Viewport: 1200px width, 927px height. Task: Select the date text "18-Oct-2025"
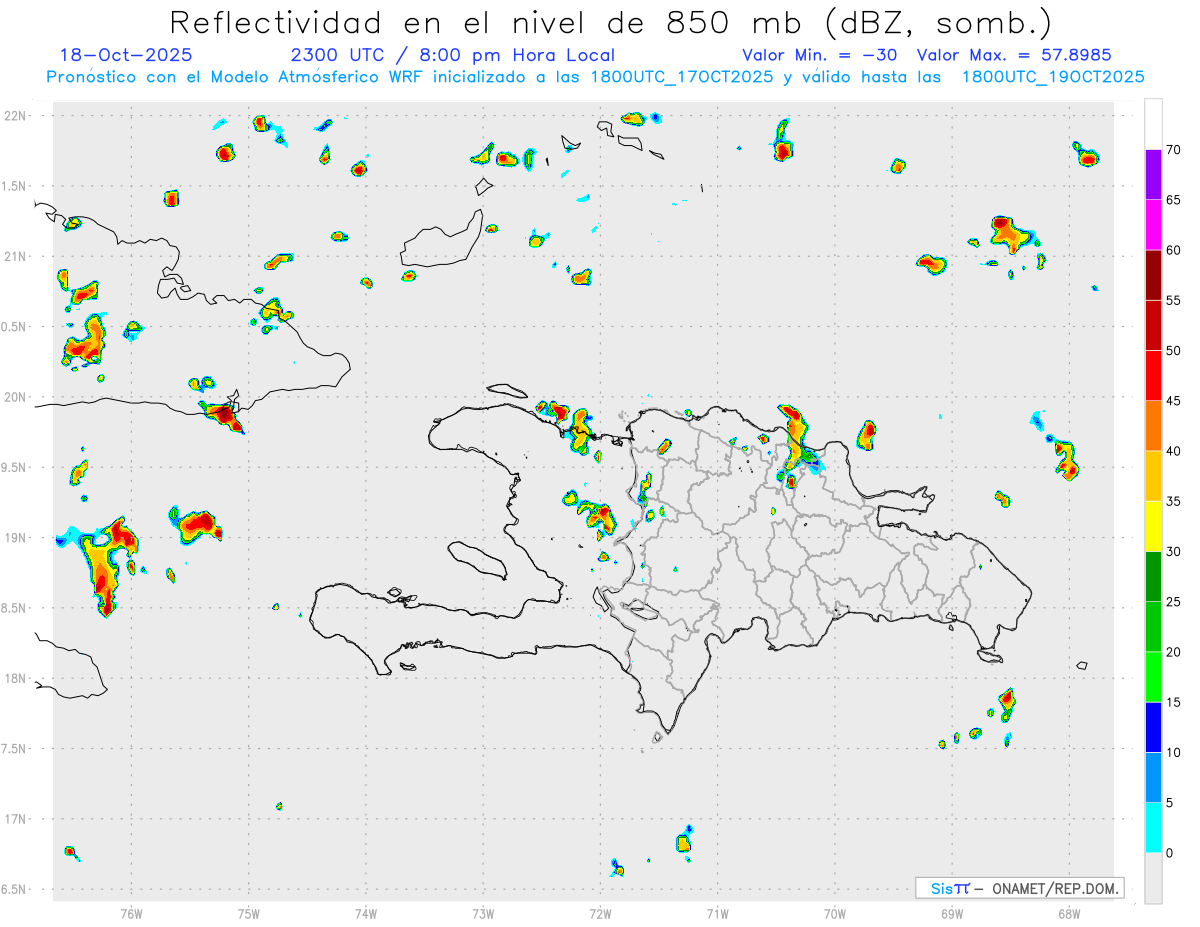point(126,55)
